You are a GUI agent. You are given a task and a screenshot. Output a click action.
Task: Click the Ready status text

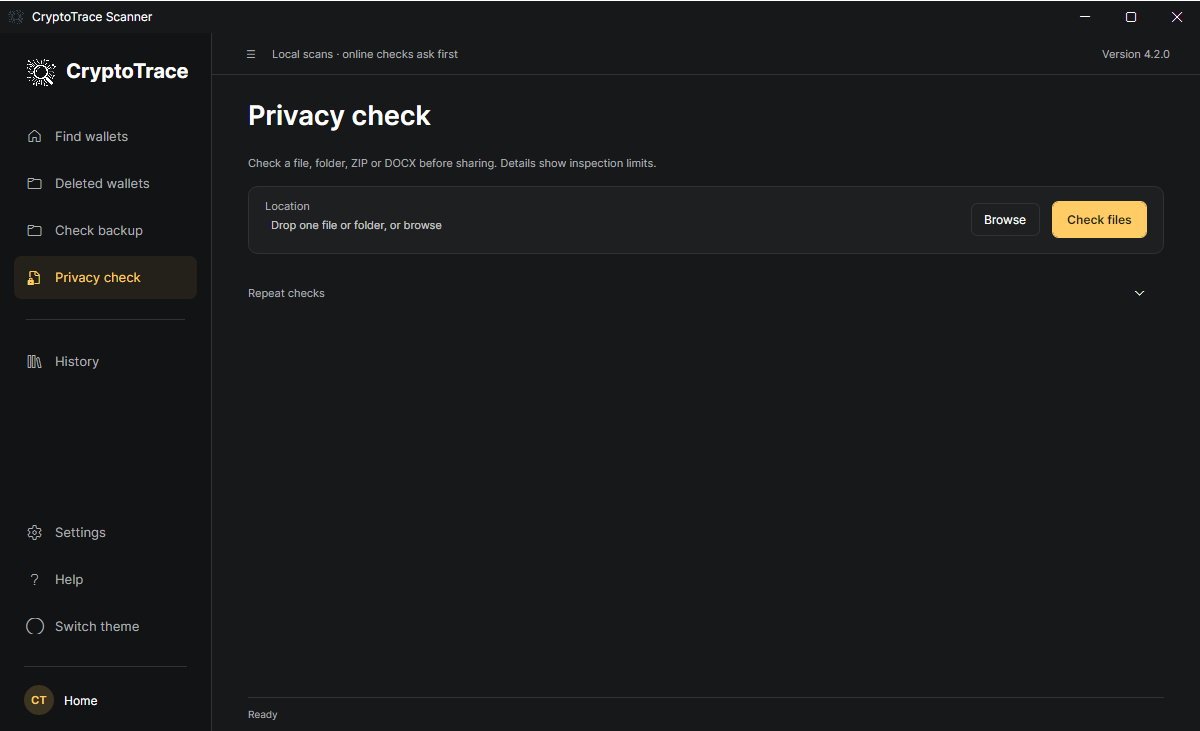pos(263,714)
